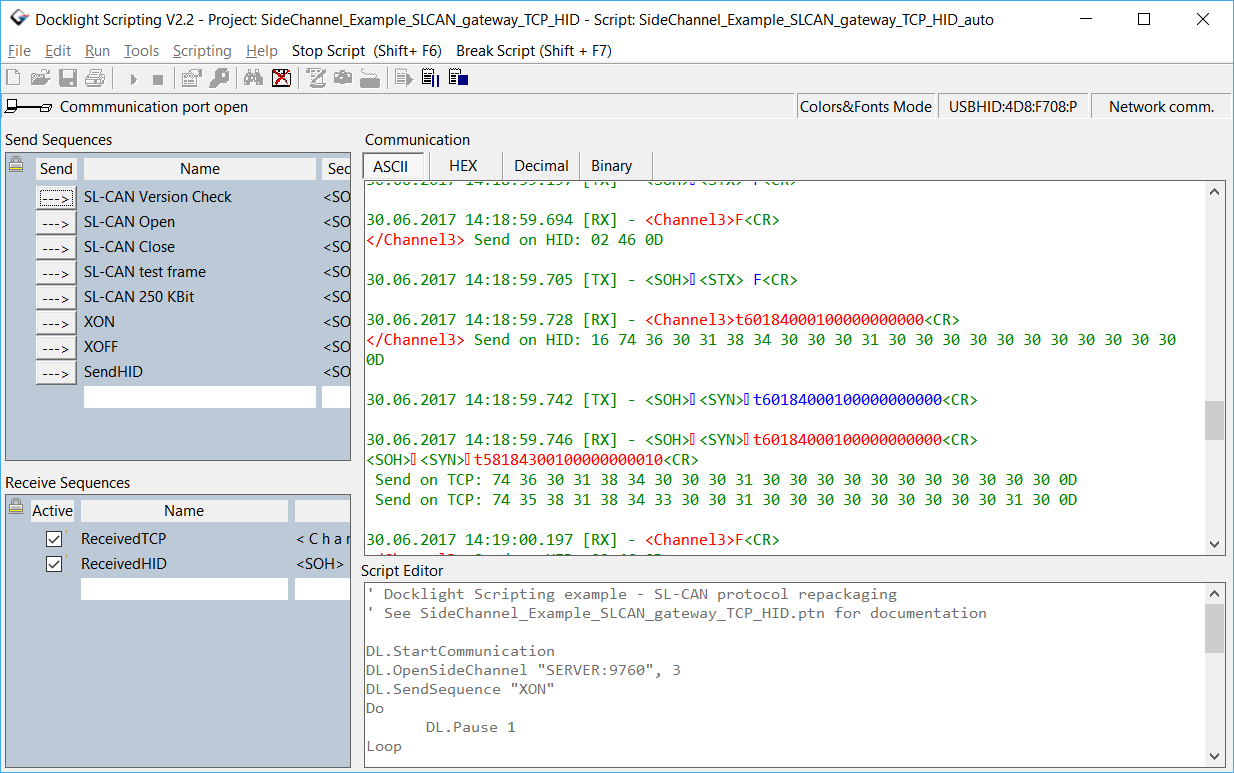Click the Colors&Fonts Mode button
The width and height of the screenshot is (1234, 773).
pyautogui.click(x=866, y=106)
